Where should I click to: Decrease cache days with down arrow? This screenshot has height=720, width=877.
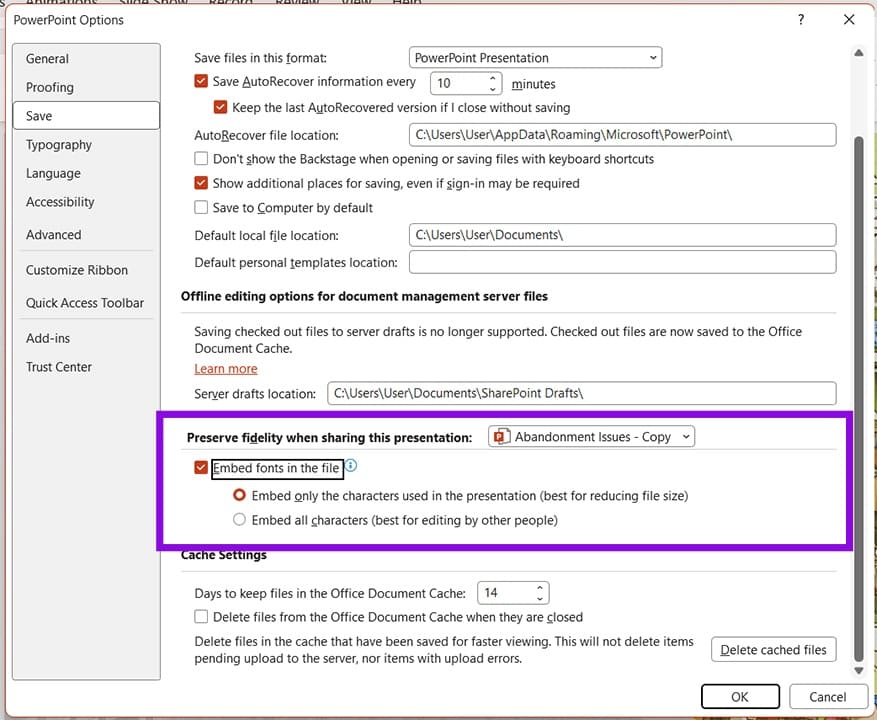coord(540,599)
